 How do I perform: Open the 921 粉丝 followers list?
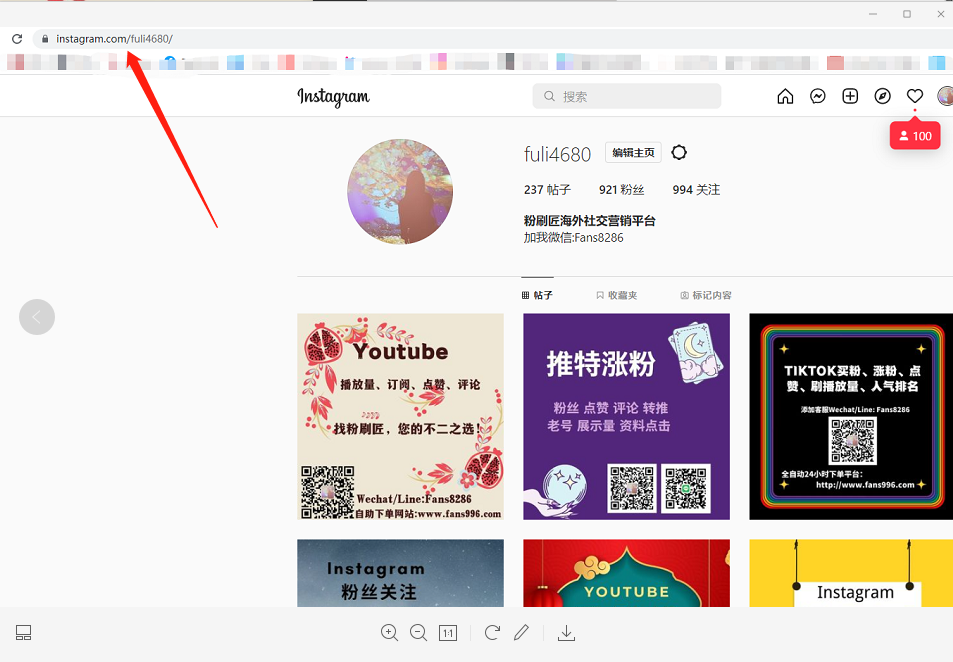[621, 190]
